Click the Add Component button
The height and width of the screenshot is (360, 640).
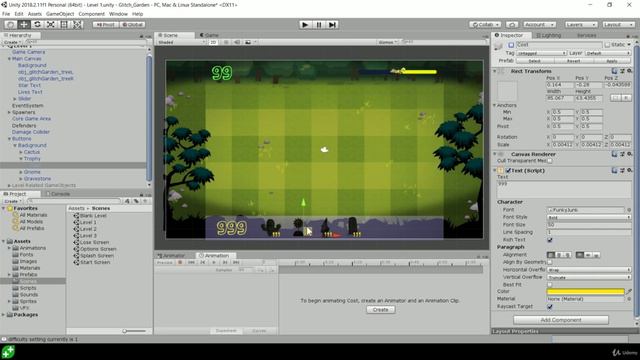coord(561,320)
